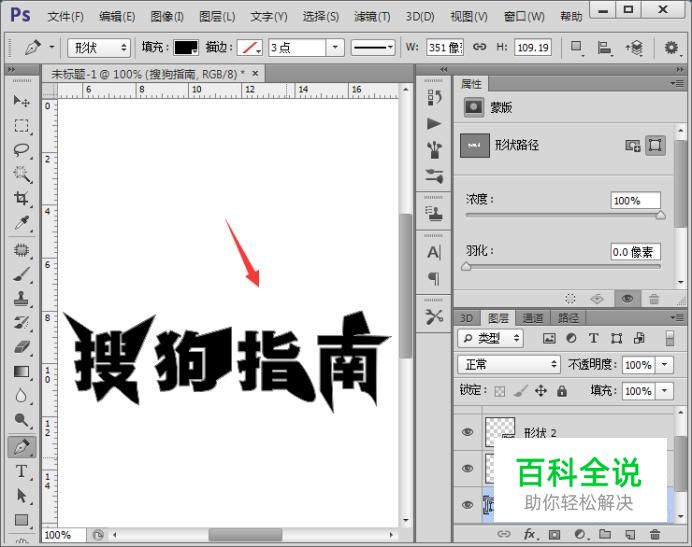Select the Horizontal Type tool
Image resolution: width=692 pixels, height=547 pixels.
(21, 471)
